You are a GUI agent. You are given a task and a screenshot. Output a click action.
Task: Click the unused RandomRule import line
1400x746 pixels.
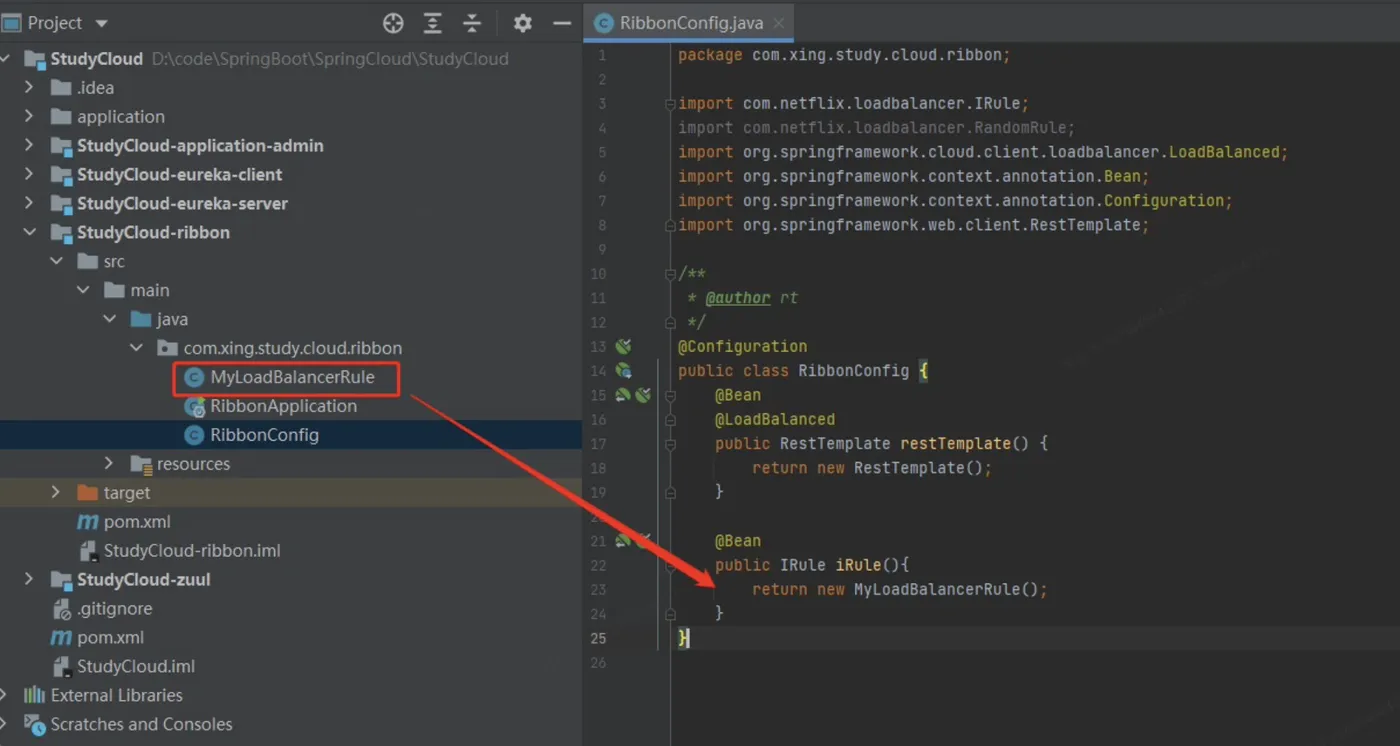(x=876, y=128)
